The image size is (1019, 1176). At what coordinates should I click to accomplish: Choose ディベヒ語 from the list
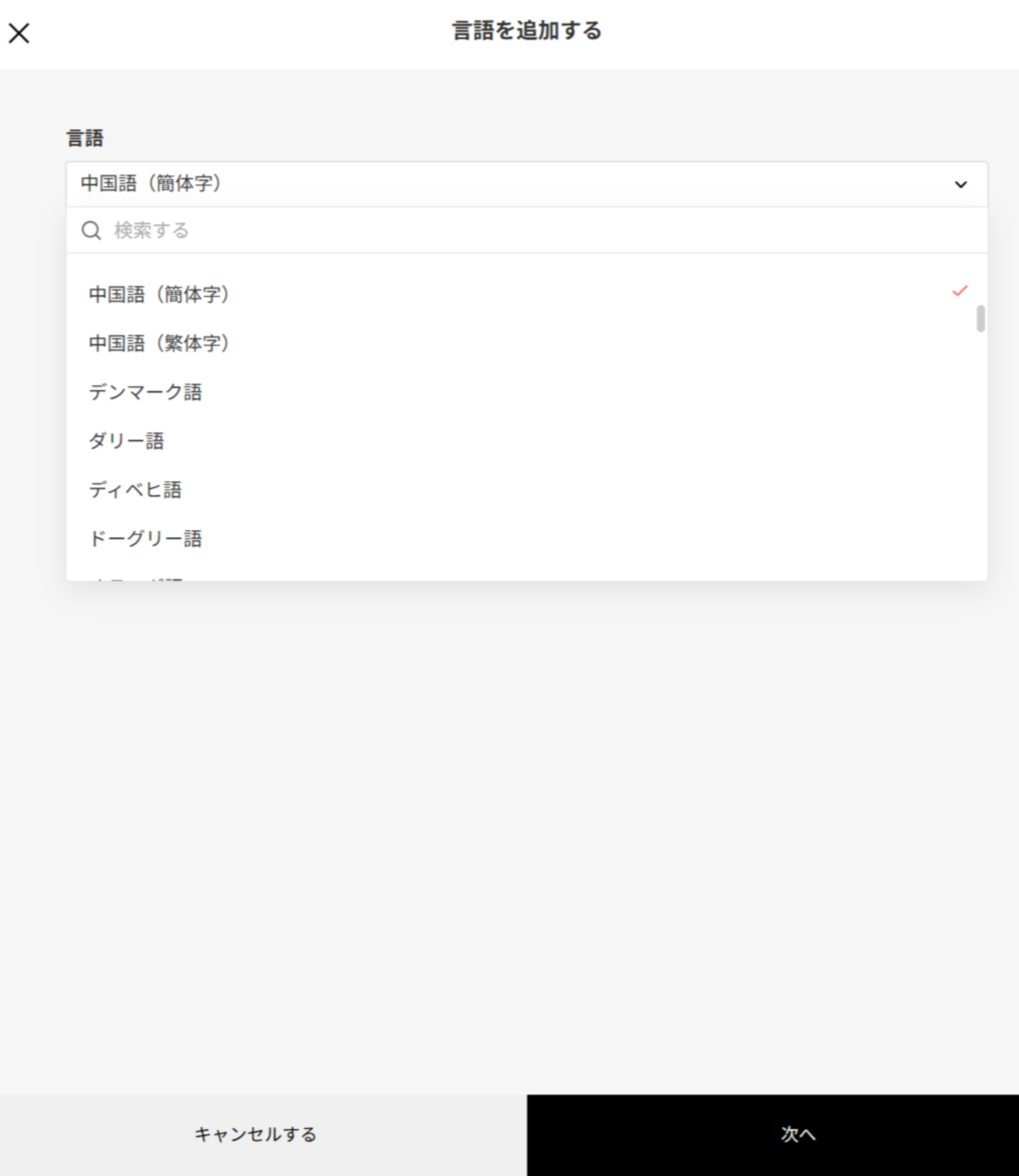point(136,490)
